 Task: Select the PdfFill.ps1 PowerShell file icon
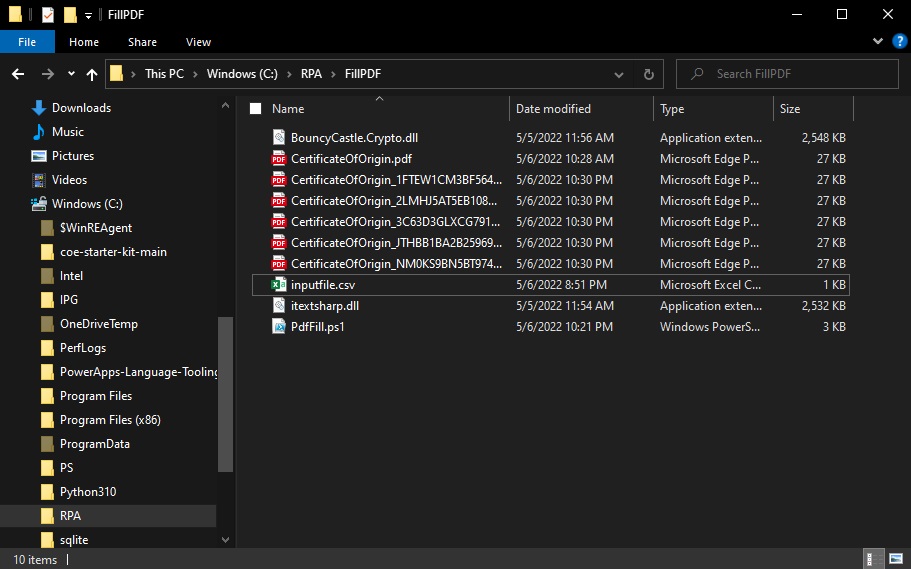click(x=279, y=327)
